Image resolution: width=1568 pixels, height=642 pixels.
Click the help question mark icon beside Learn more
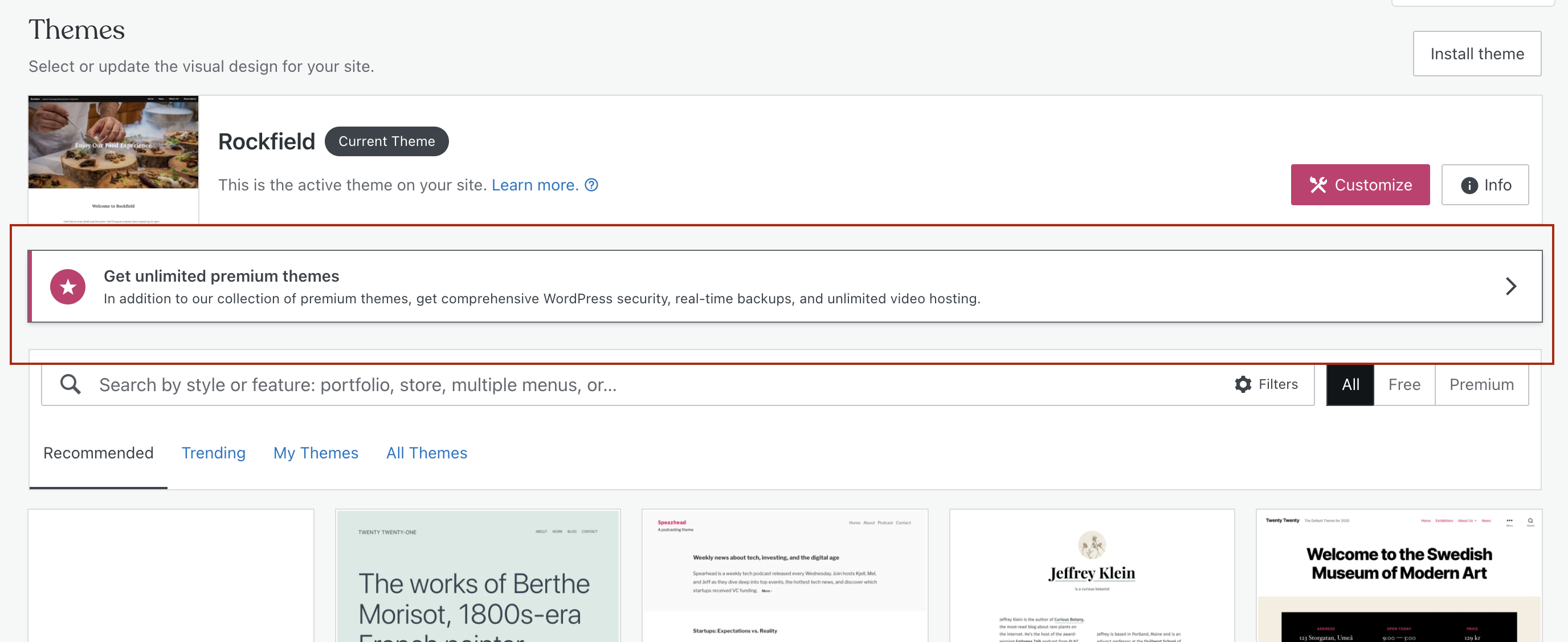591,185
